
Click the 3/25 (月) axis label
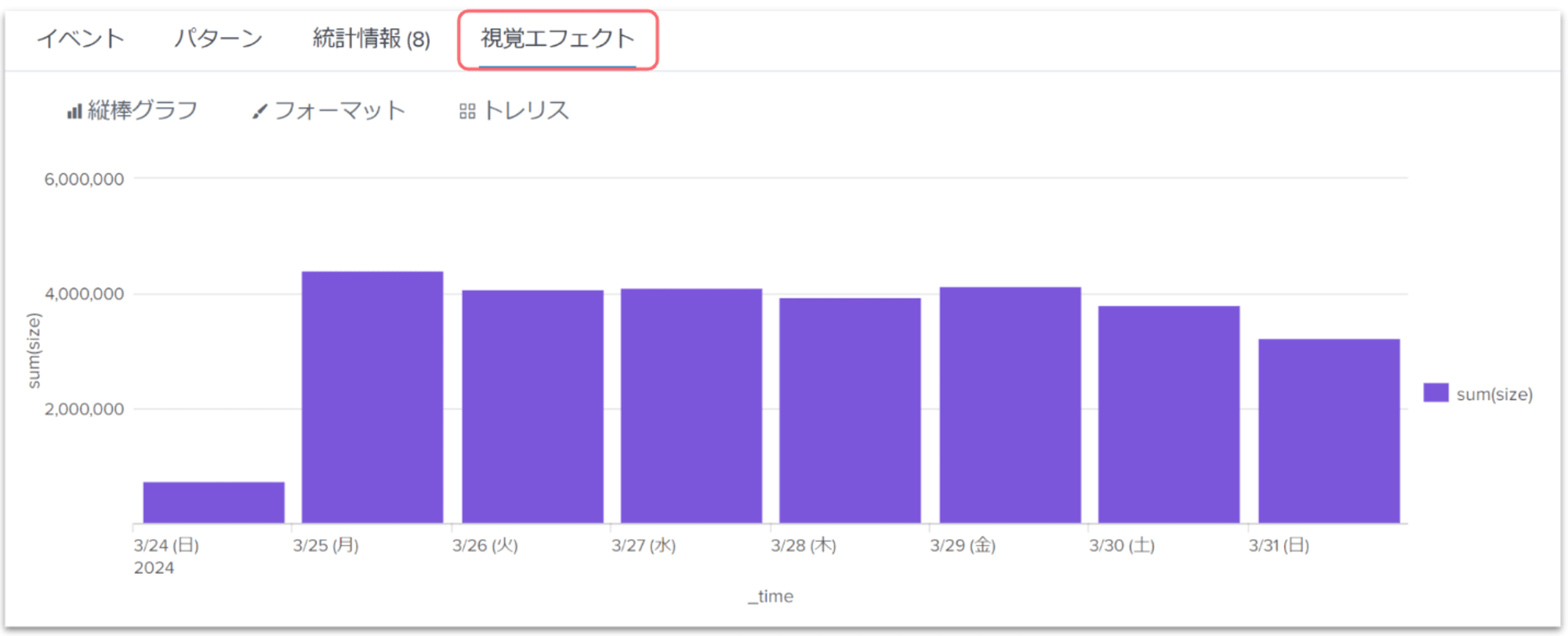click(x=326, y=545)
